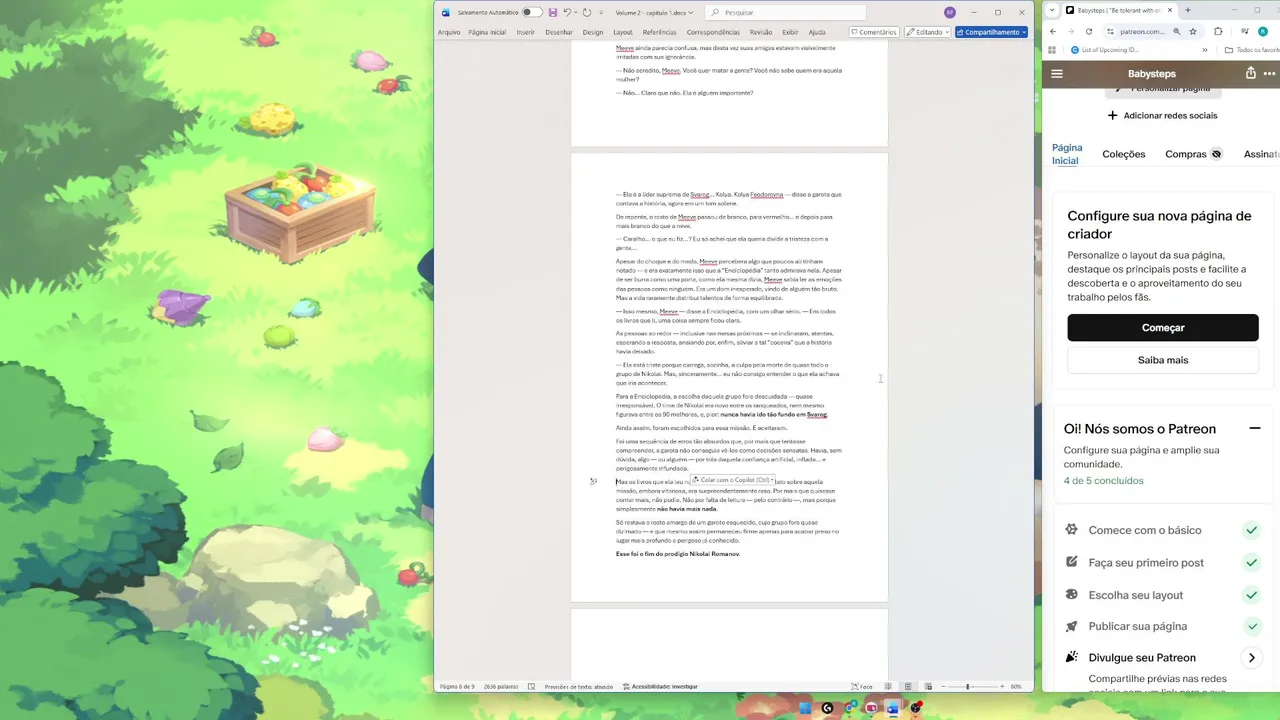The image size is (1280, 720).
Task: Click the Chrome back arrow
Action: click(1052, 32)
